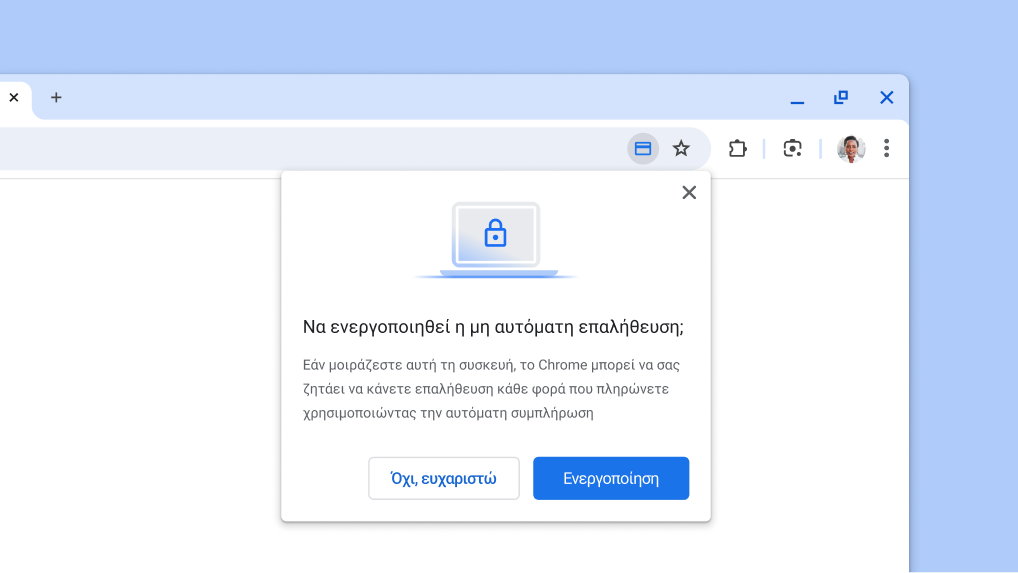
Task: Open Chrome's three-dot menu
Action: (x=886, y=149)
